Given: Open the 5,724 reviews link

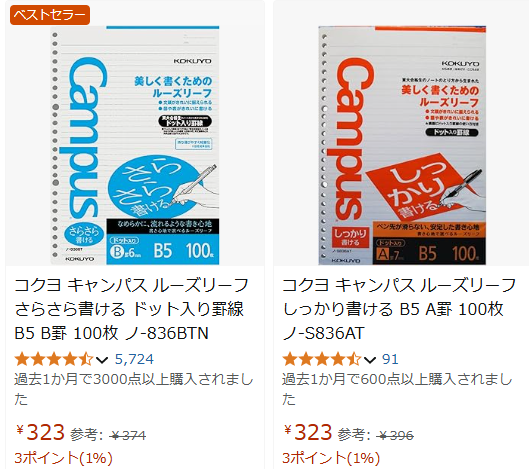Looking at the screenshot, I should 134,359.
